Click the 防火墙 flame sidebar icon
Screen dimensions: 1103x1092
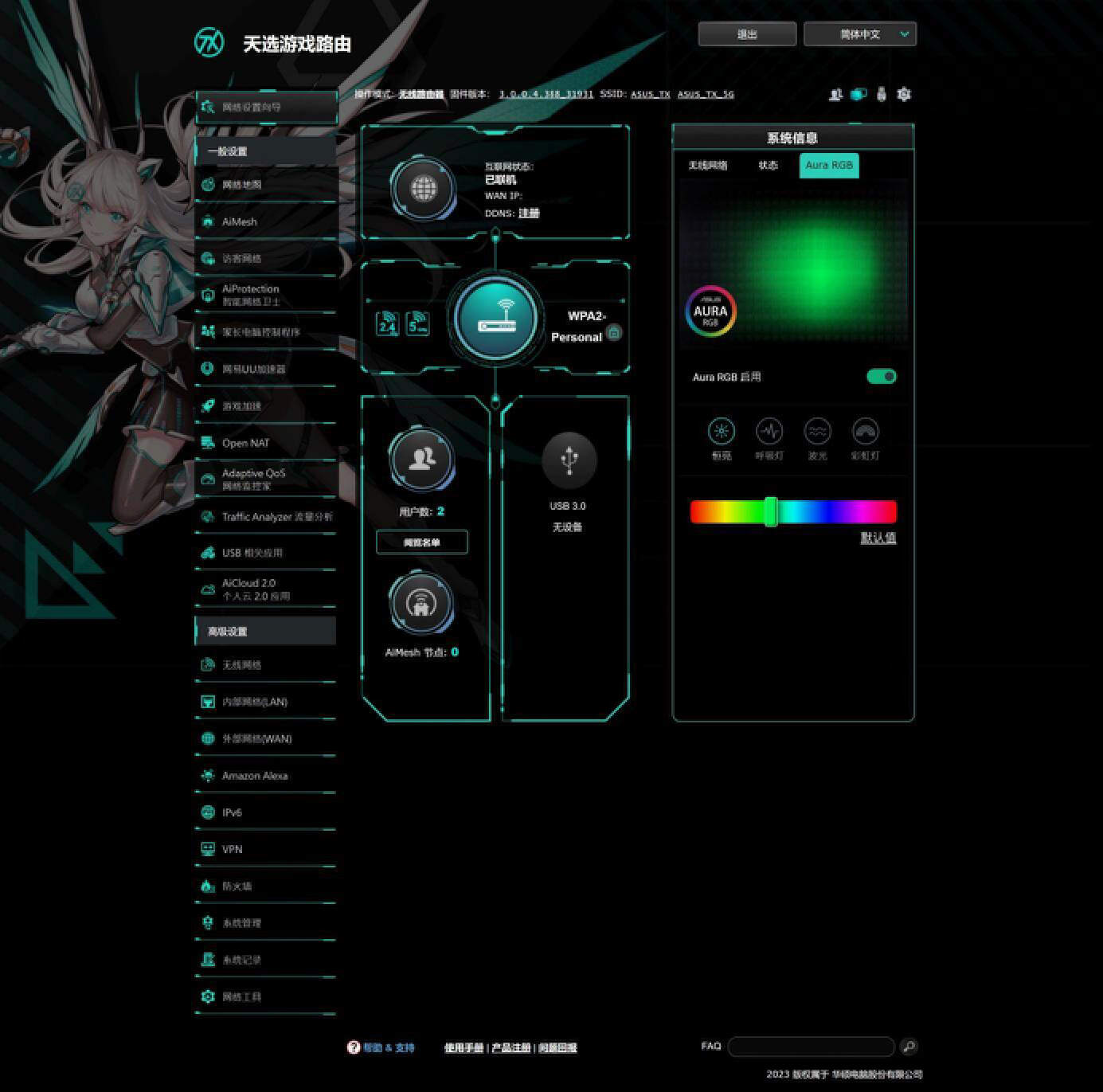208,886
